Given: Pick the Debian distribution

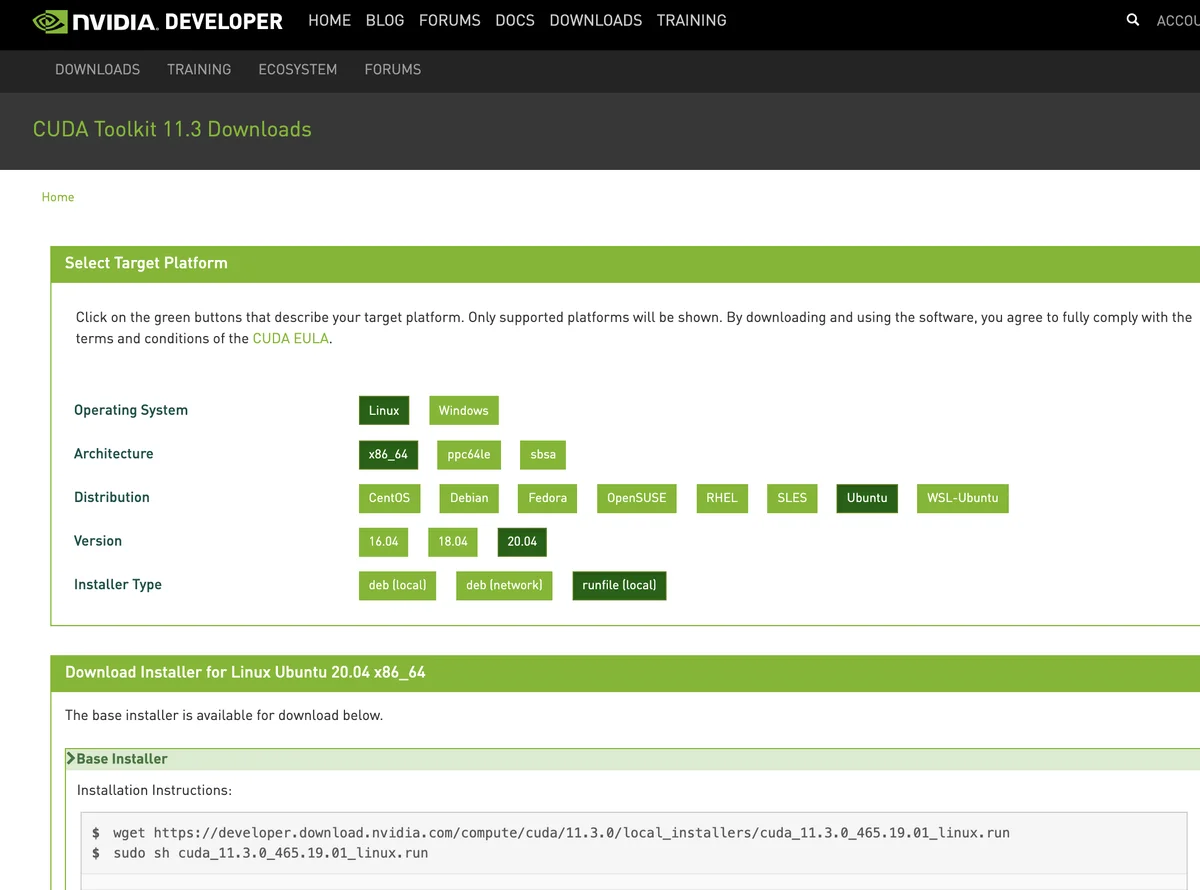Looking at the screenshot, I should pos(469,498).
